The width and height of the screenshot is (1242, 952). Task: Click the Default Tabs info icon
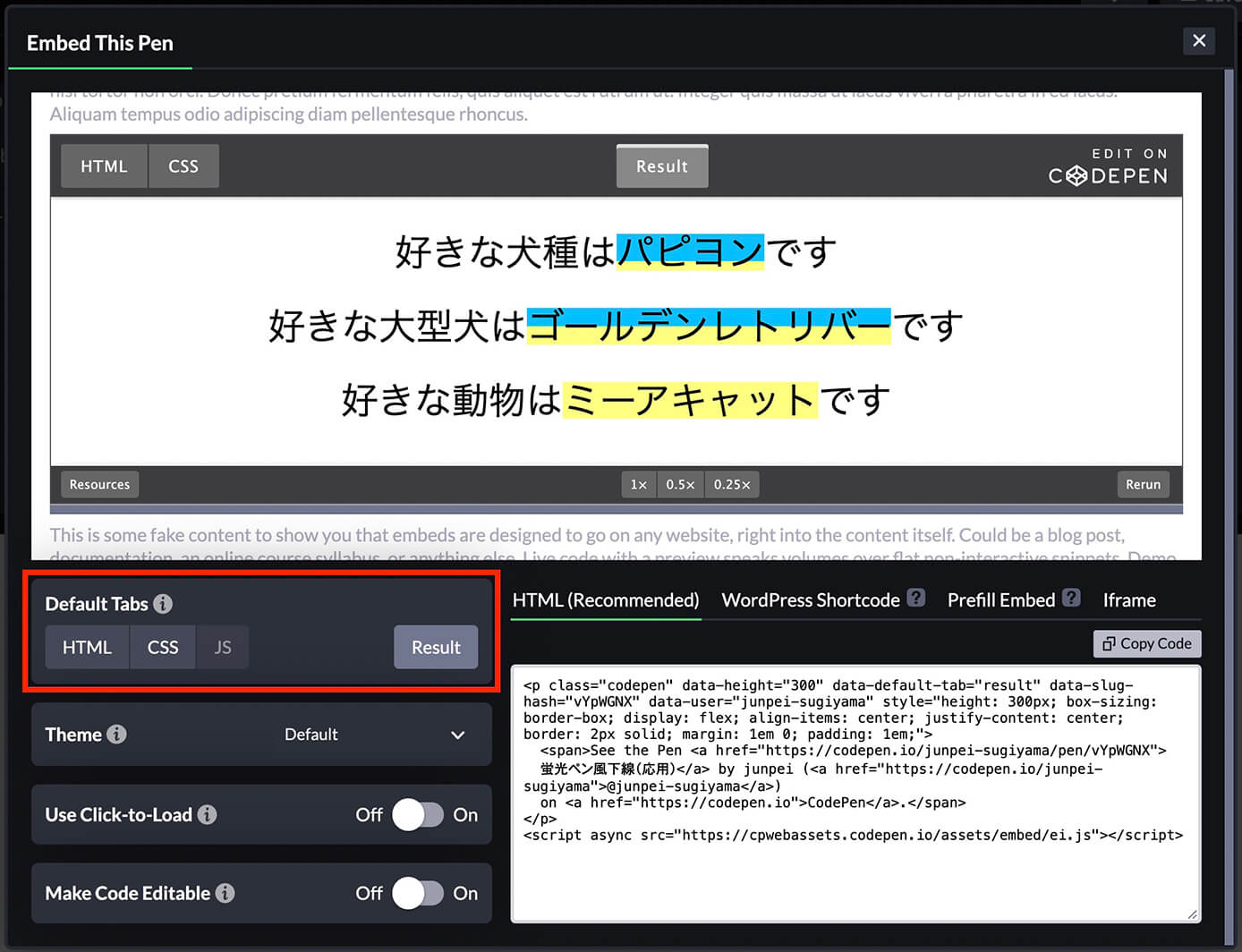point(163,604)
